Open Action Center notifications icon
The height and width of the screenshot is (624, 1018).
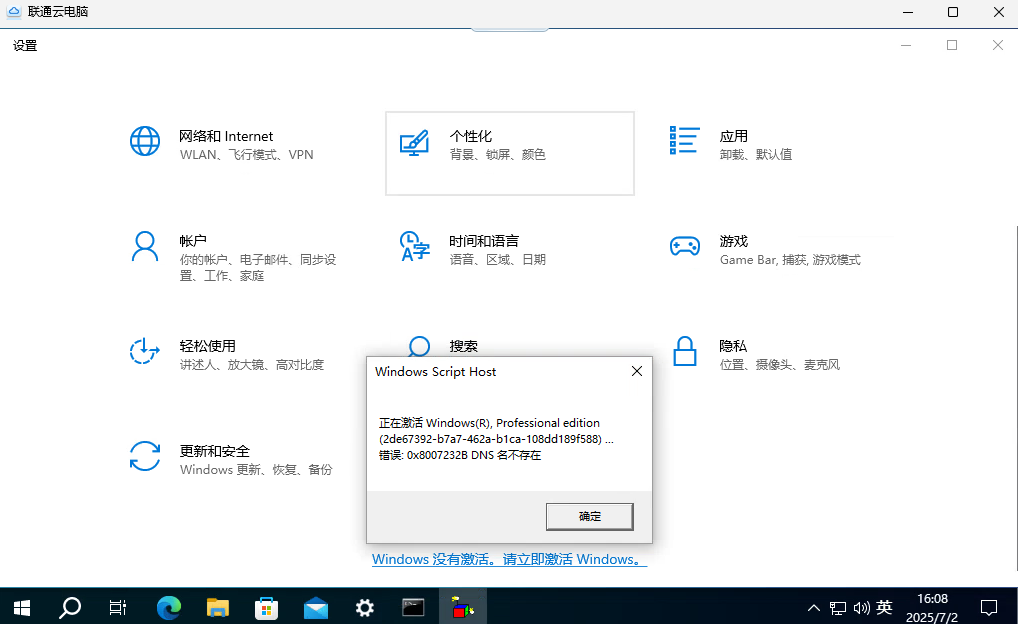coord(989,608)
